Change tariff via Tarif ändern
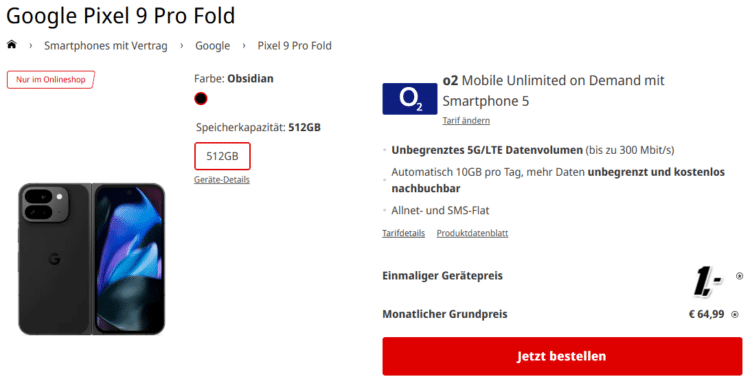Screen dimensions: 750x379 click(x=466, y=121)
